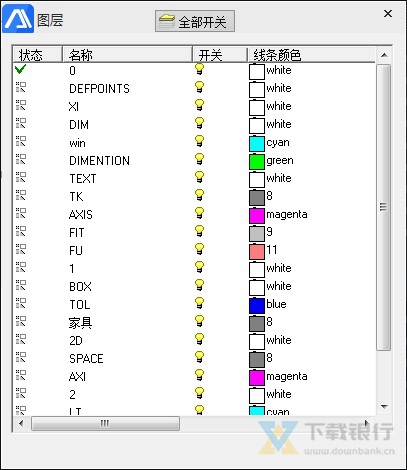Open the gray color swatch of TK layer

257,197
